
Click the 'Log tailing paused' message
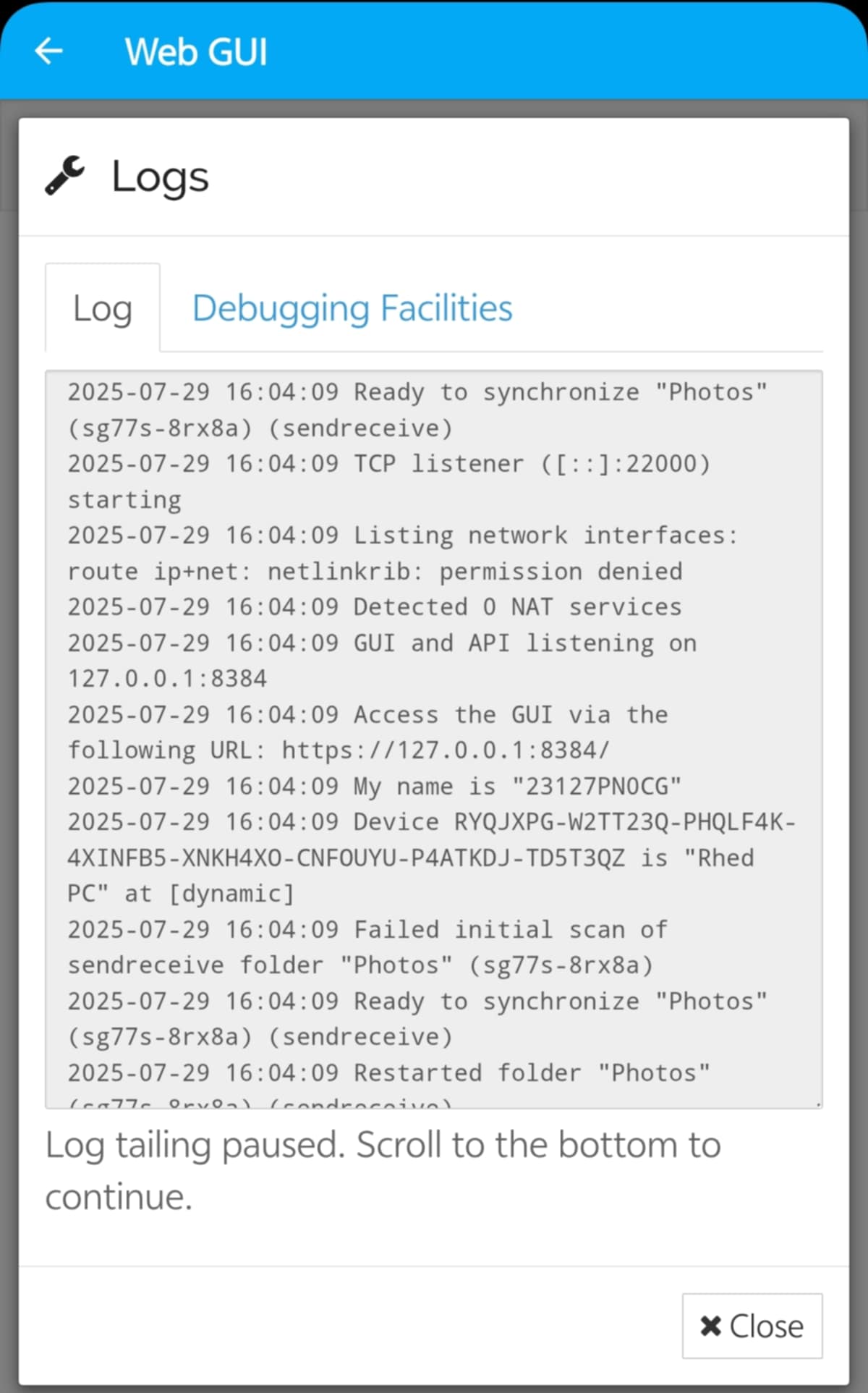(x=383, y=1170)
